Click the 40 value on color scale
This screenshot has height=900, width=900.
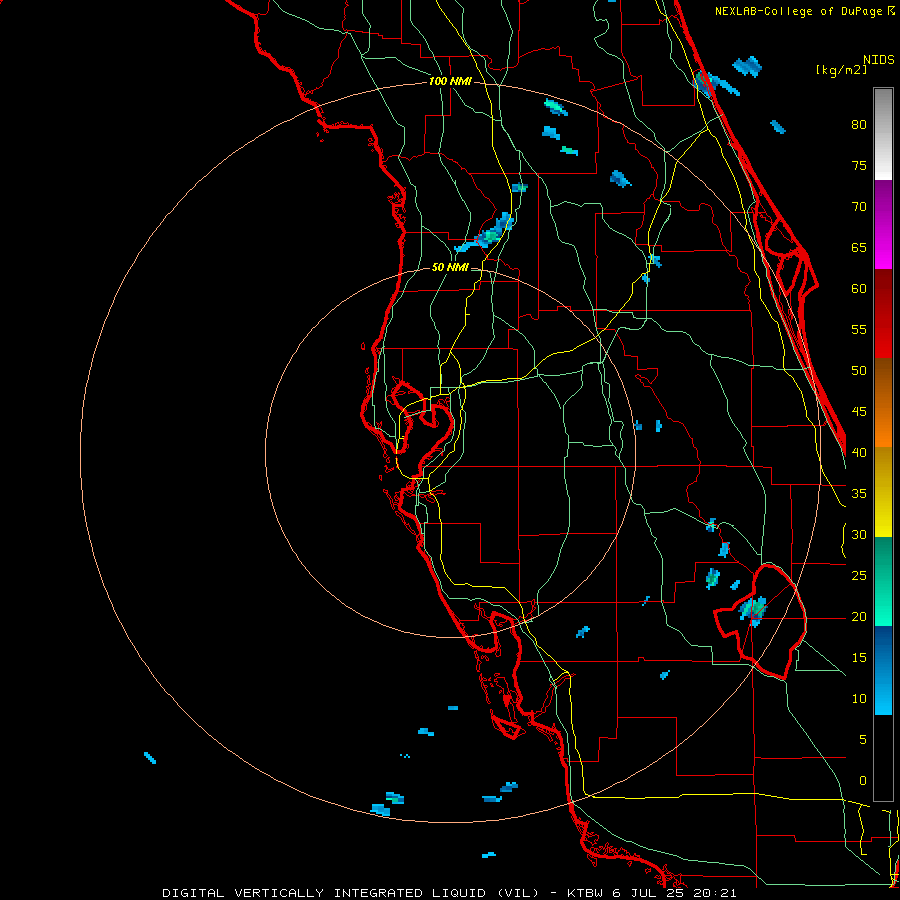click(x=859, y=453)
